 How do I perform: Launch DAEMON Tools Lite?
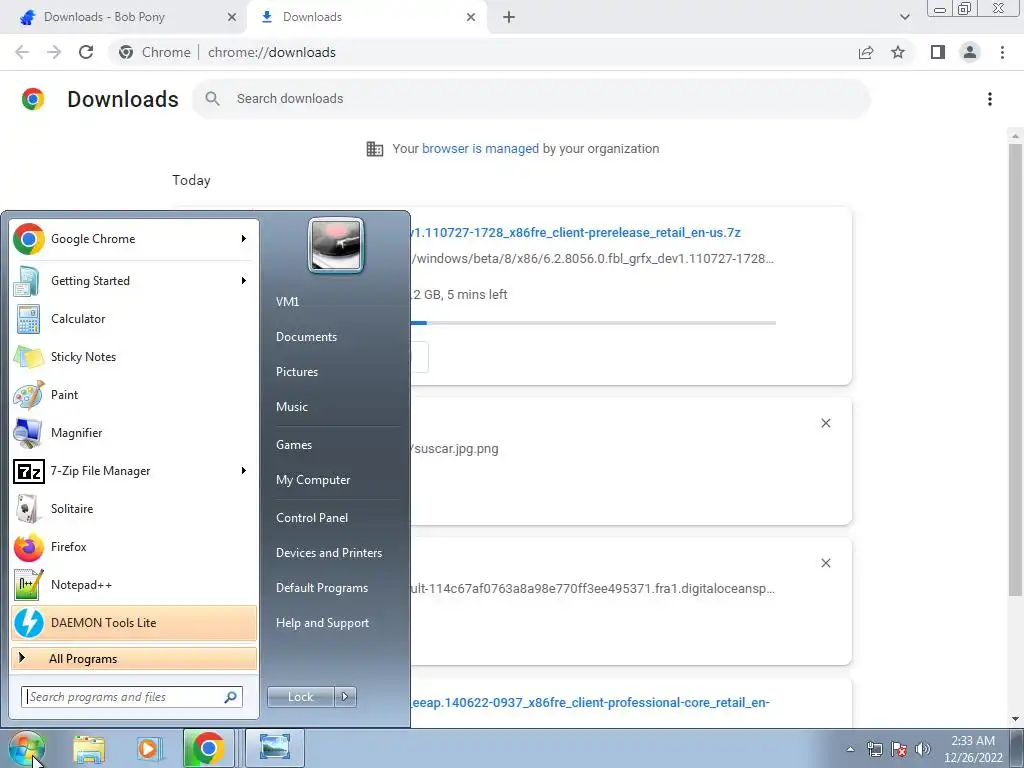134,622
